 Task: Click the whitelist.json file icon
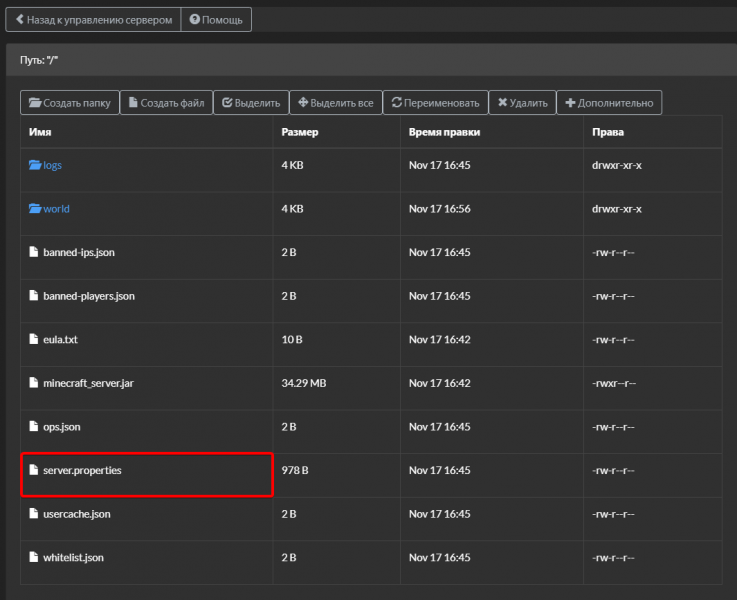[33, 557]
